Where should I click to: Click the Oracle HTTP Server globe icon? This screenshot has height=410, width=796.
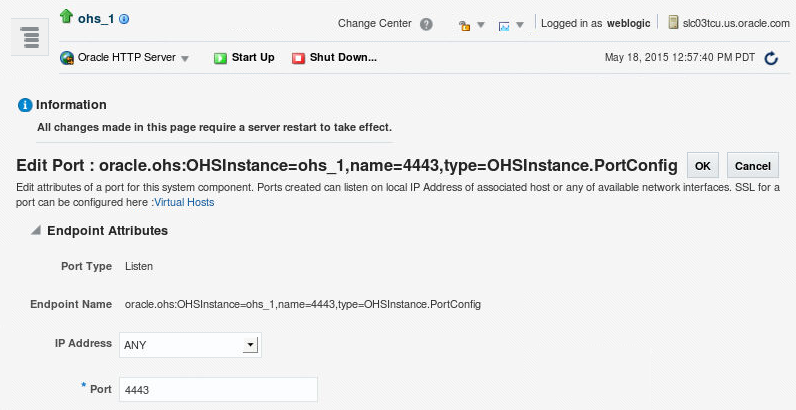pos(67,58)
